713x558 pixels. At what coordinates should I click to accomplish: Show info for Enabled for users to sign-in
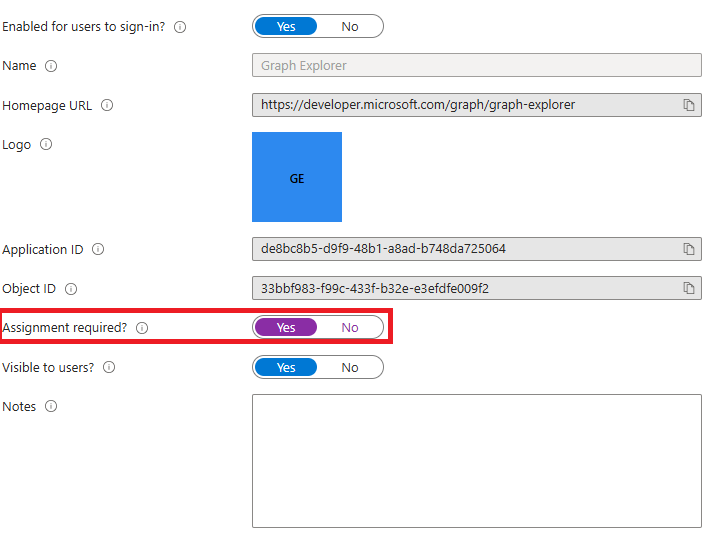(180, 27)
